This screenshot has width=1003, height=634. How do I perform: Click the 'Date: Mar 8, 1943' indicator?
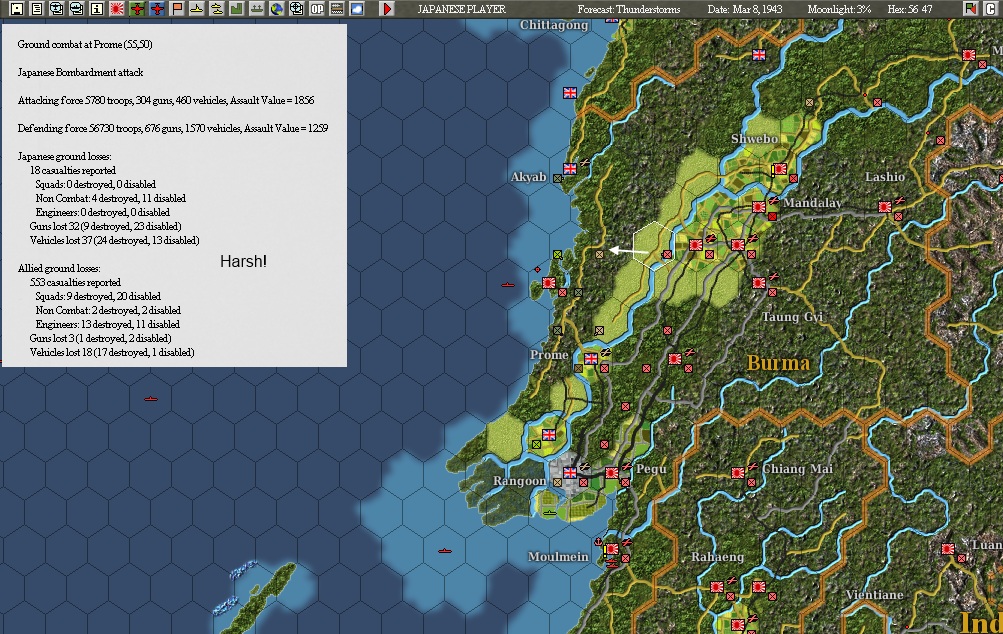[x=745, y=9]
